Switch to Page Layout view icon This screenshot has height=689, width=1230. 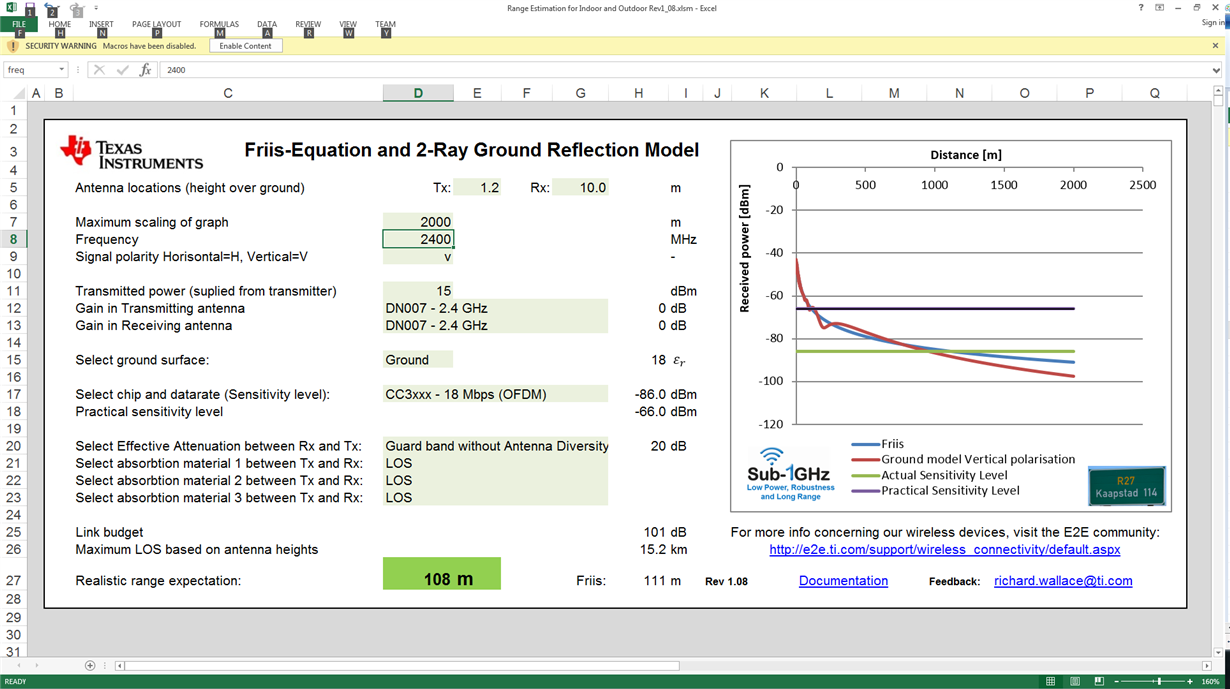tap(1075, 681)
